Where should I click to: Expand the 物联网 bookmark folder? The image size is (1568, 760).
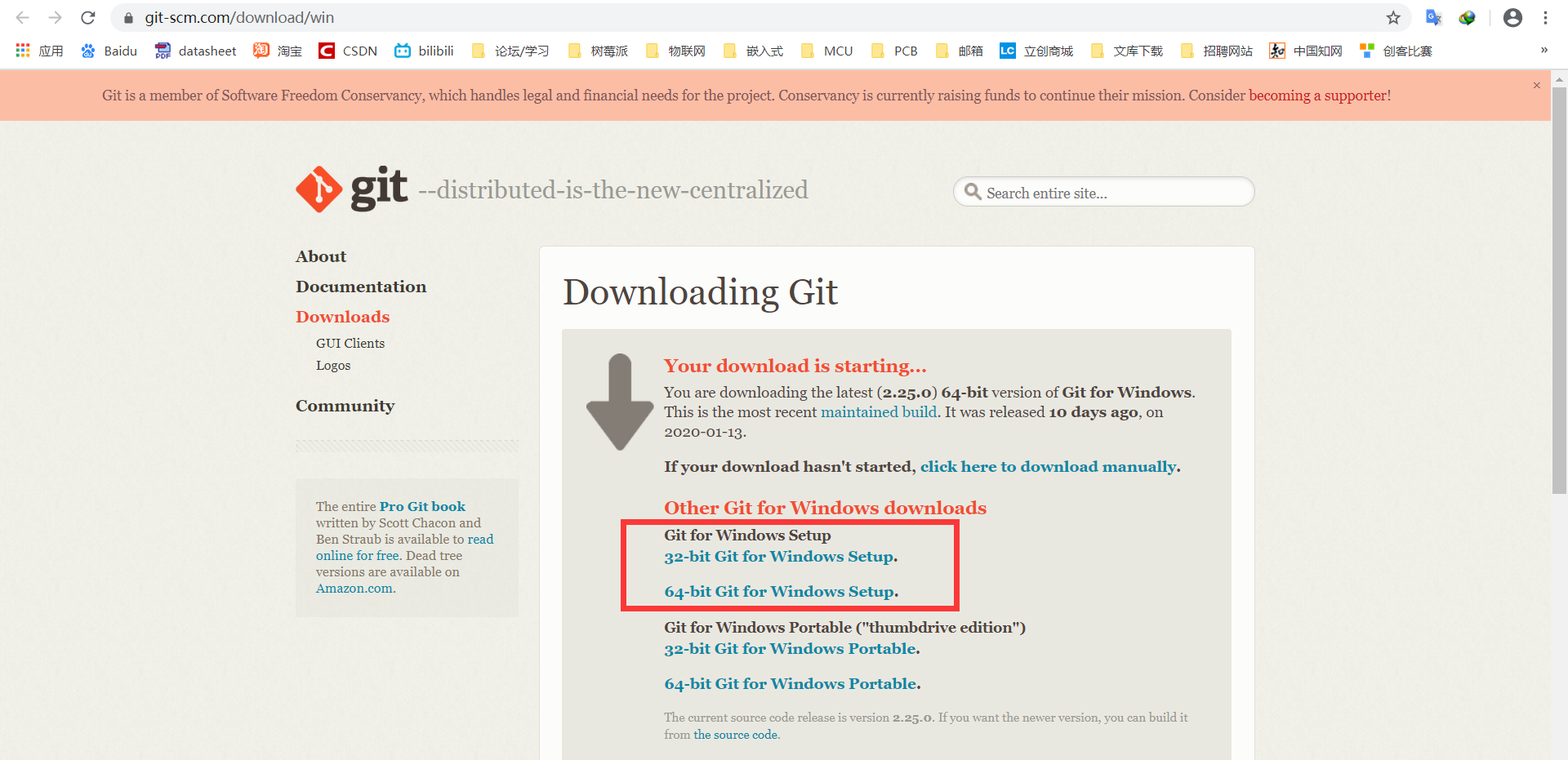point(675,51)
